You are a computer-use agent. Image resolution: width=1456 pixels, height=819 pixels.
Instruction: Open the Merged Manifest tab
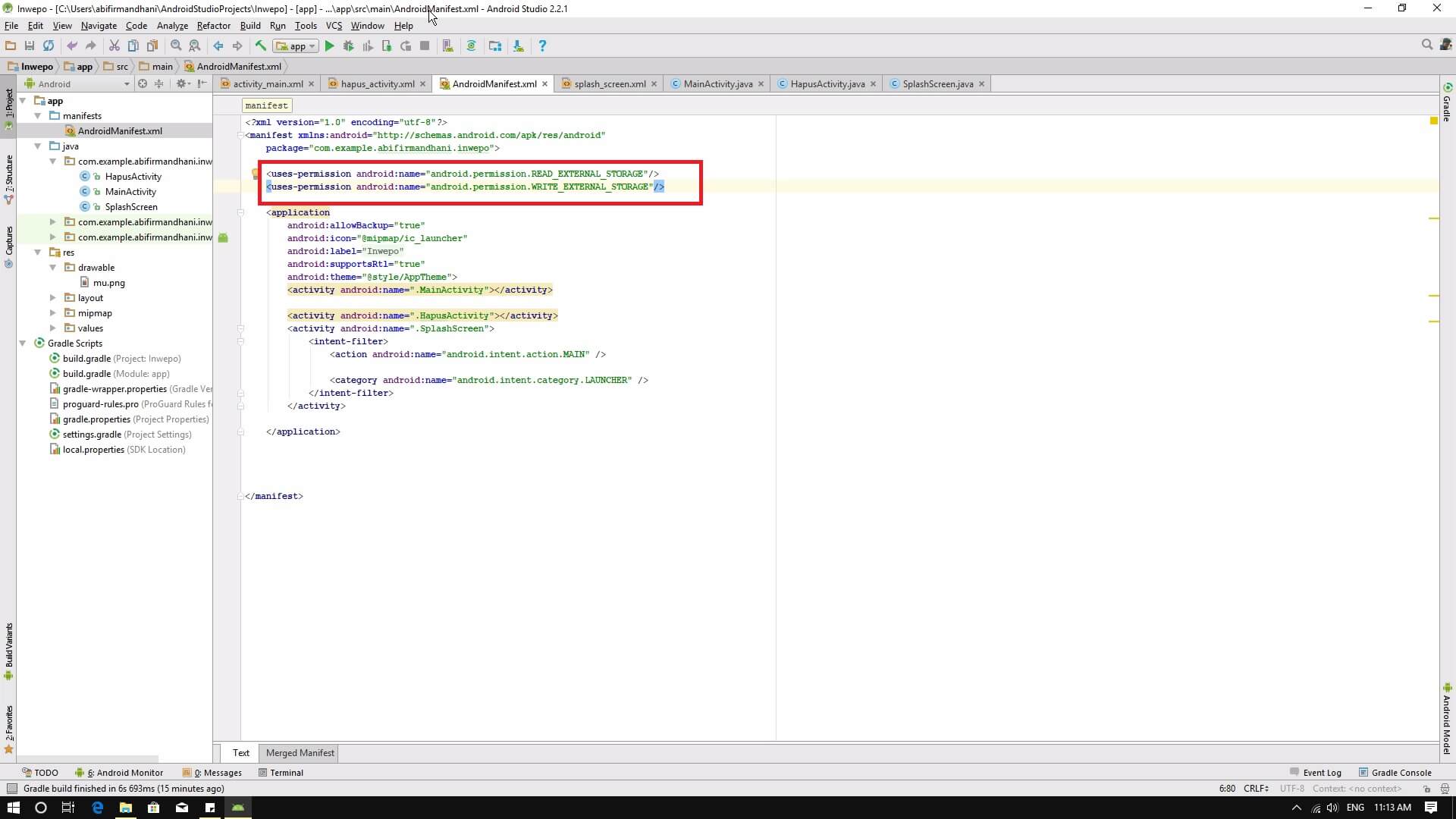[x=300, y=753]
